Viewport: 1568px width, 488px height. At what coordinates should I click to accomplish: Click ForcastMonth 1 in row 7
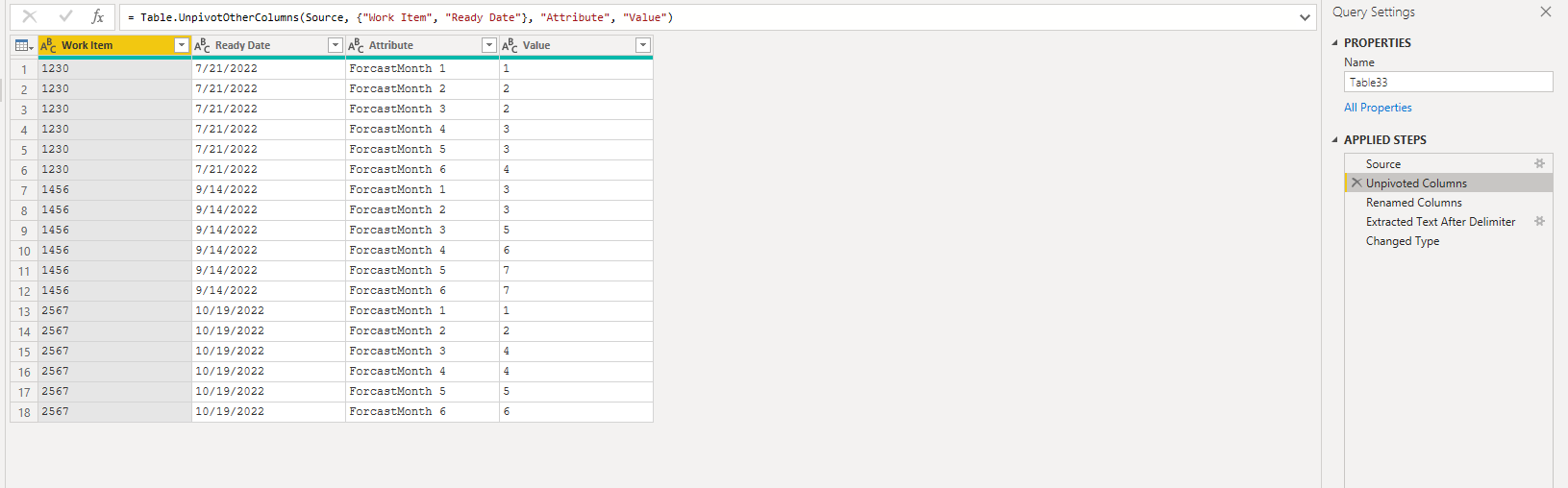422,190
